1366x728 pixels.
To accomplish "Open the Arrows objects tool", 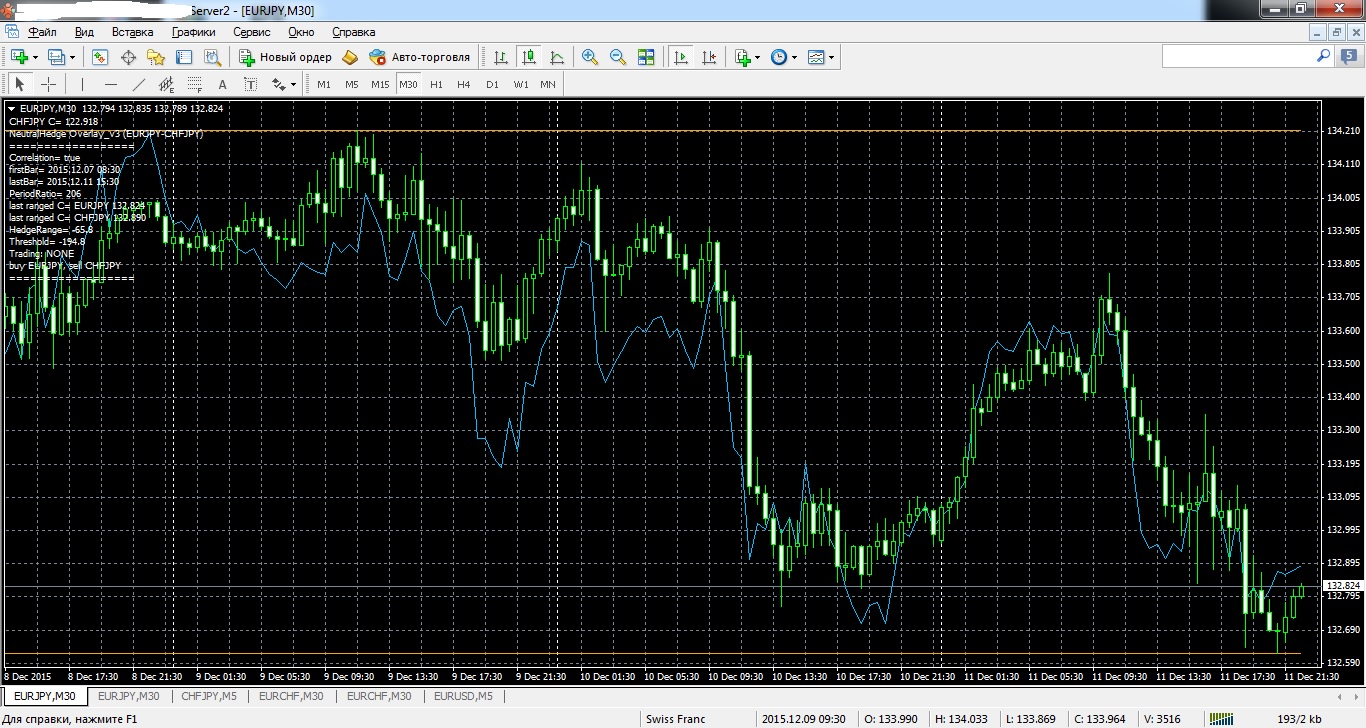I will tap(279, 84).
